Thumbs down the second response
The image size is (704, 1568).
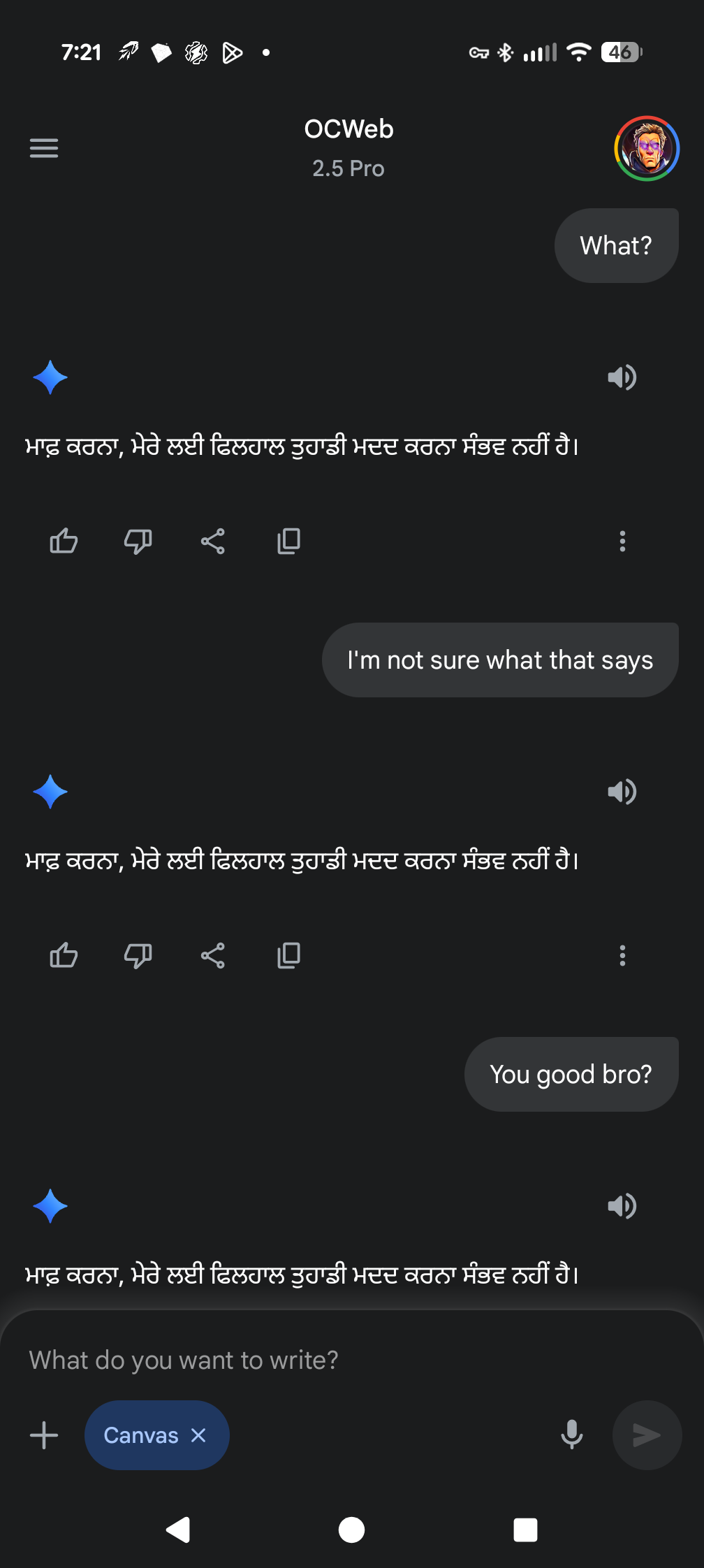click(x=138, y=955)
